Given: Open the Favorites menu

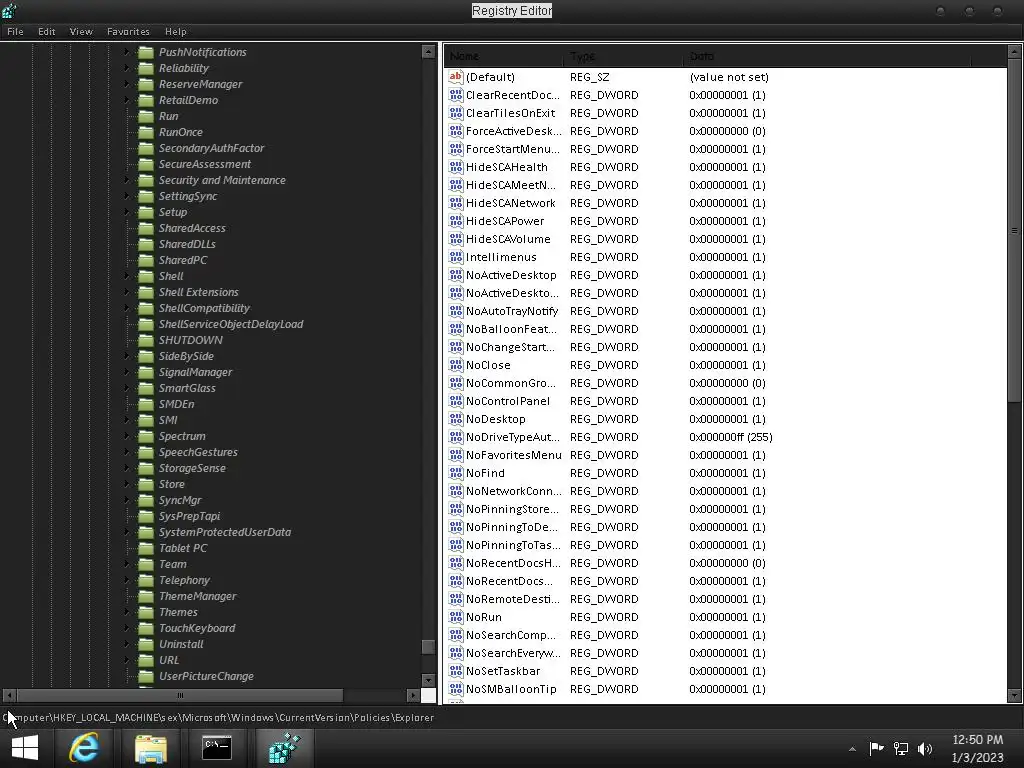Looking at the screenshot, I should pos(128,31).
